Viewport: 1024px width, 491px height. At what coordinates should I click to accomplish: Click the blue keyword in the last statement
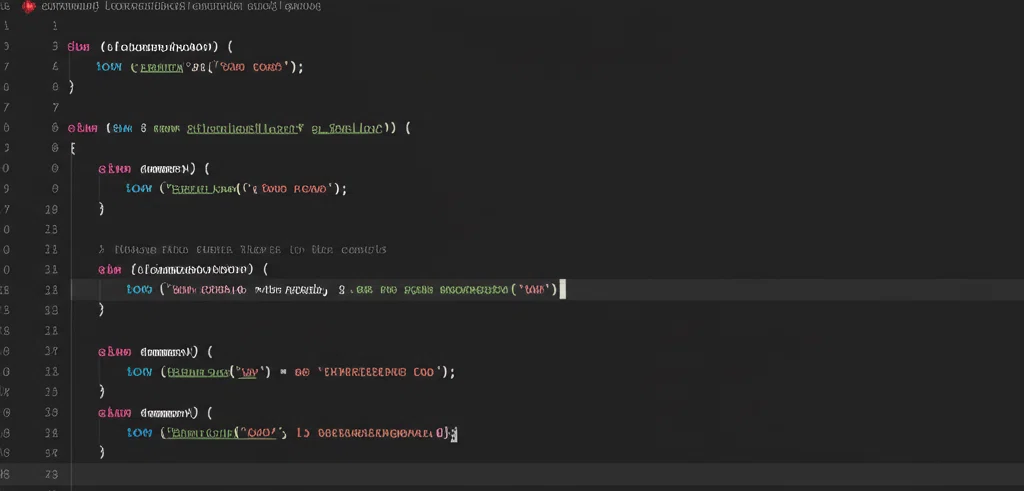(139, 433)
